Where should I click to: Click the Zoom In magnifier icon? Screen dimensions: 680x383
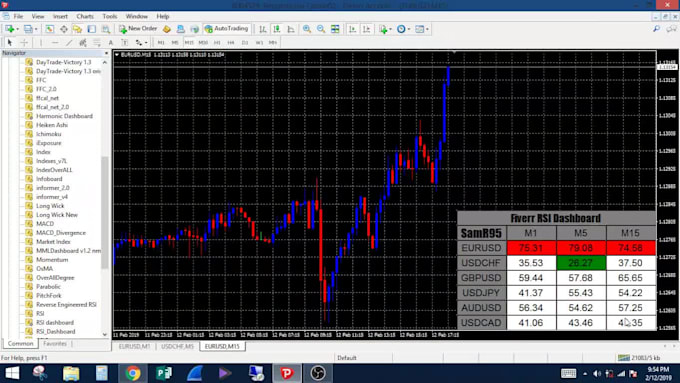point(307,29)
